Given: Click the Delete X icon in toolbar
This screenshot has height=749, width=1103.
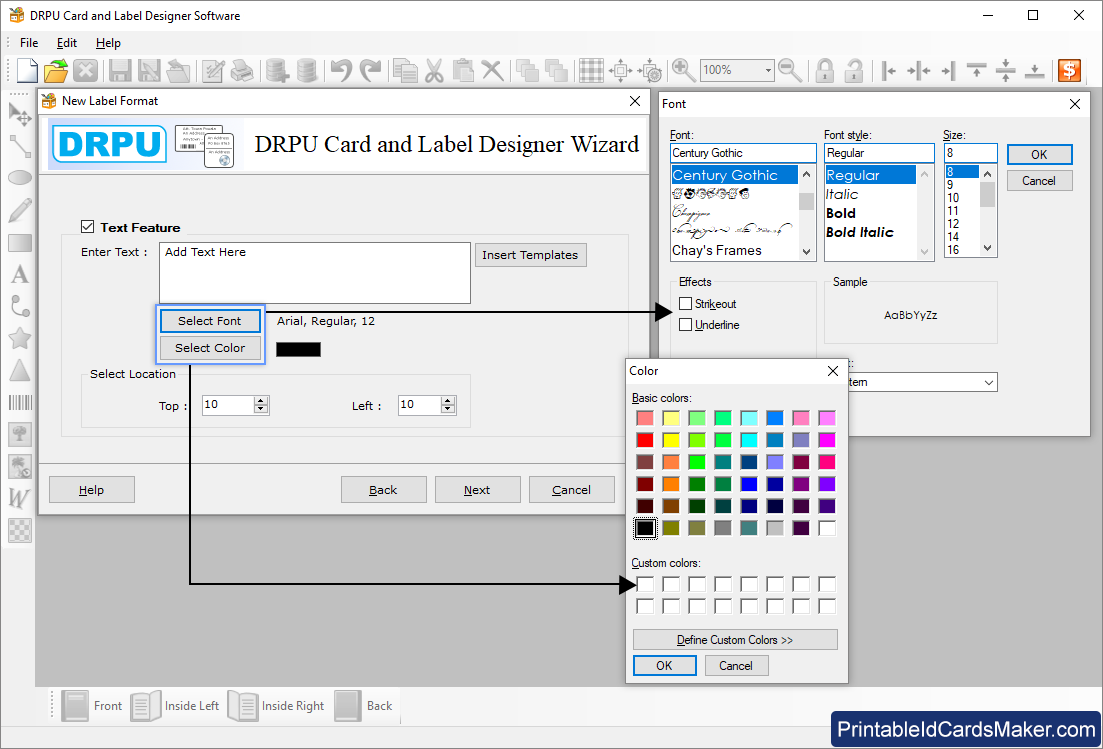Looking at the screenshot, I should (x=492, y=70).
